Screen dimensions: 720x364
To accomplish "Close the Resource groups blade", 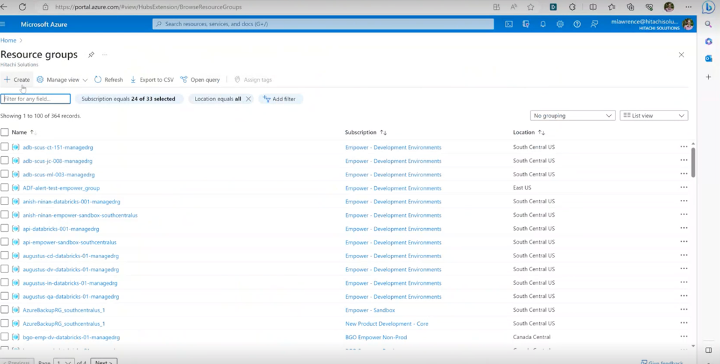I will 681,55.
